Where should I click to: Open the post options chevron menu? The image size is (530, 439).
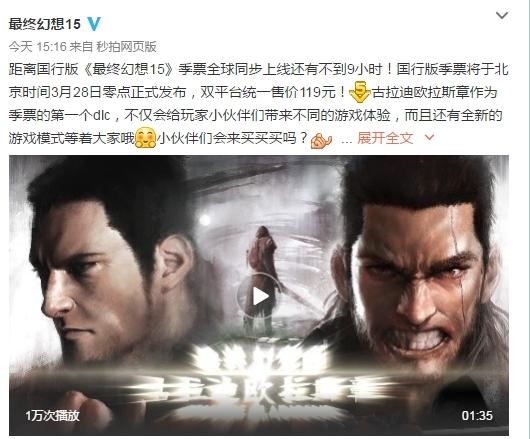pyautogui.click(x=502, y=15)
